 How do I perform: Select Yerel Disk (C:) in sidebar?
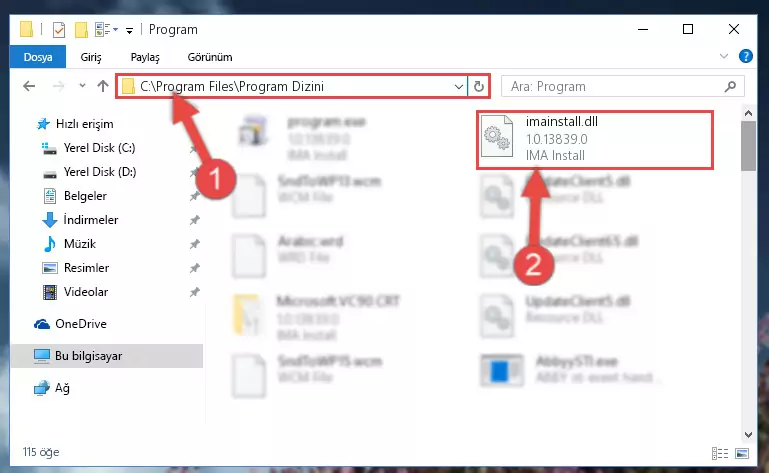99,148
